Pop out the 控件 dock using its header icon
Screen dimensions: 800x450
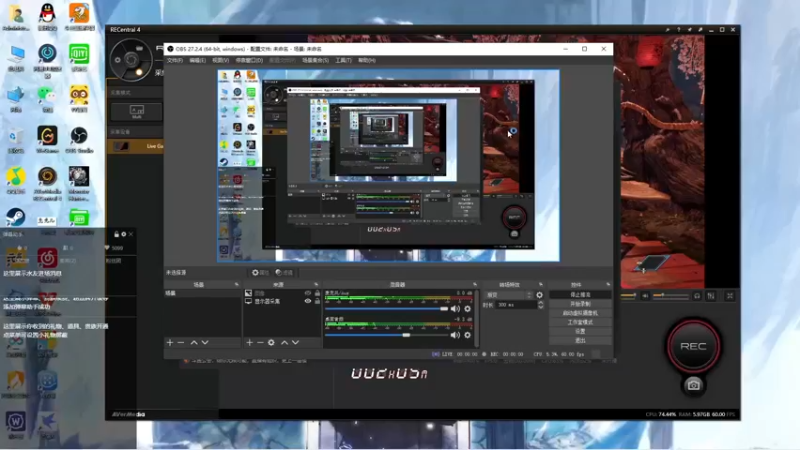pos(608,284)
